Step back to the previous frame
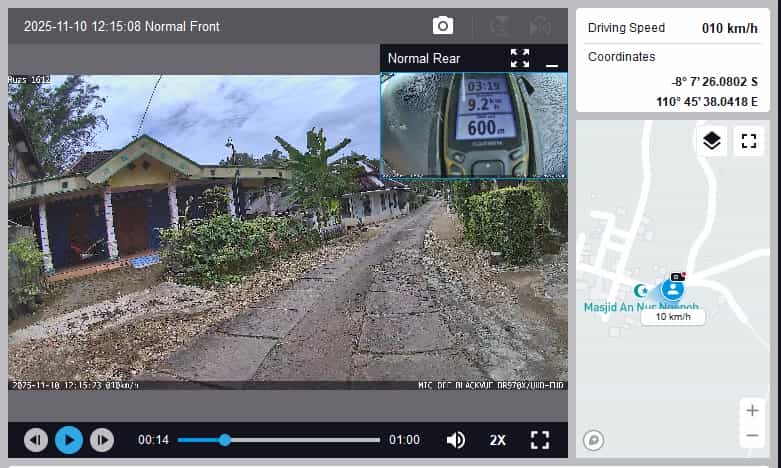Viewport: 781px width, 468px height. (x=36, y=440)
